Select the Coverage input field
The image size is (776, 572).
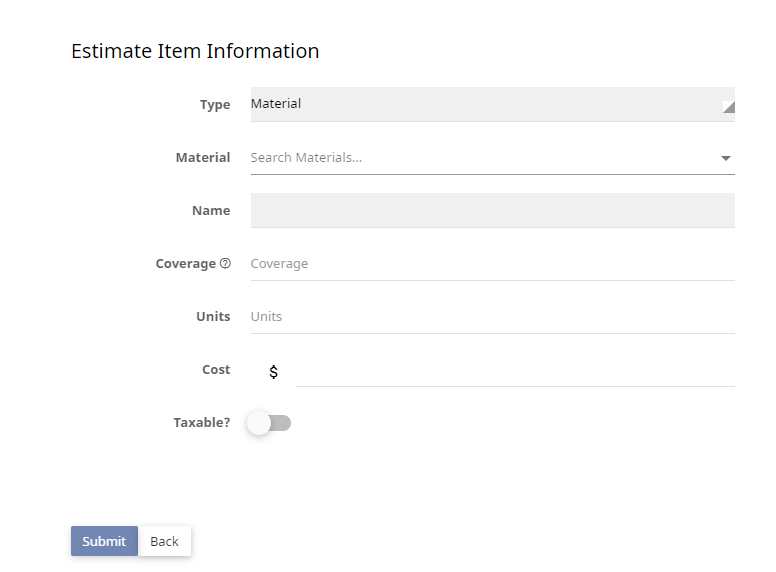492,264
